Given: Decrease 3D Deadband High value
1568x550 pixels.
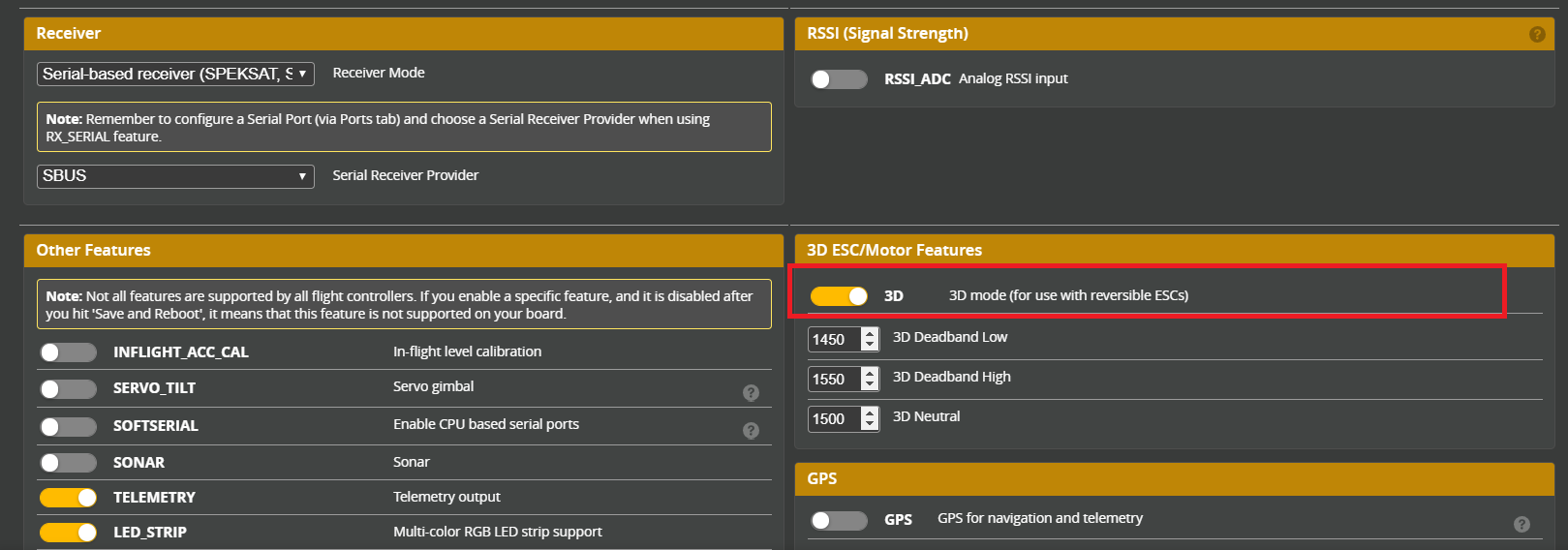Looking at the screenshot, I should [x=870, y=384].
